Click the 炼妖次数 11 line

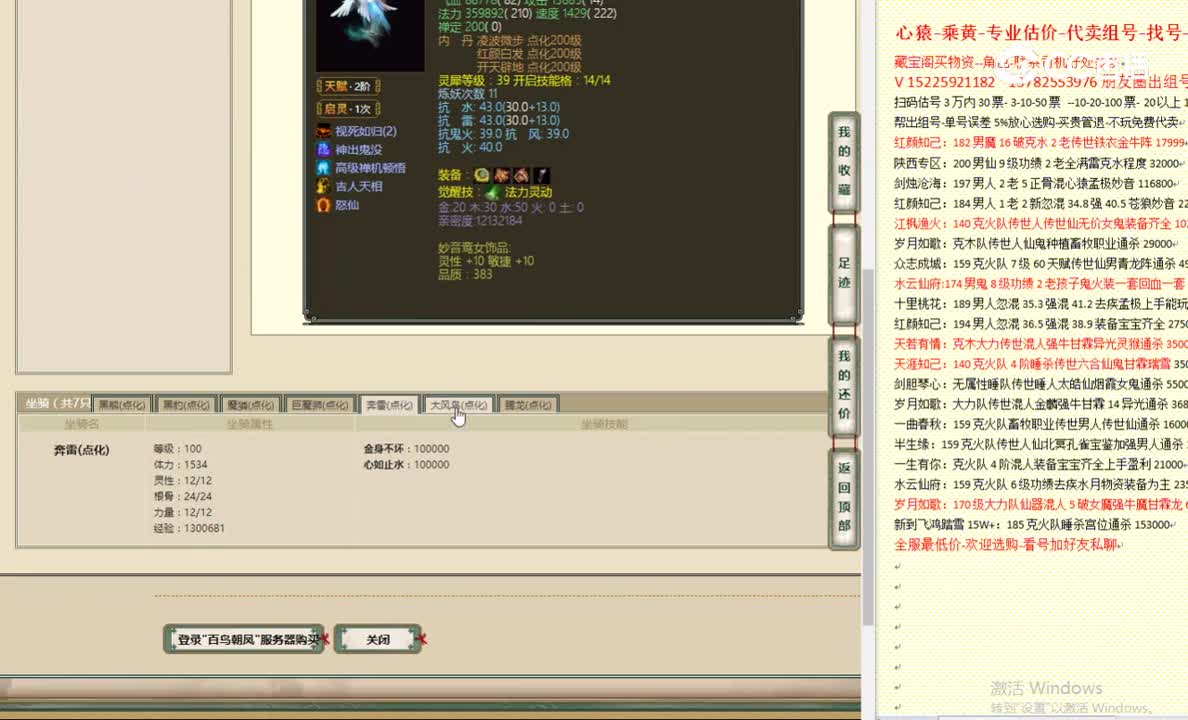pos(467,94)
